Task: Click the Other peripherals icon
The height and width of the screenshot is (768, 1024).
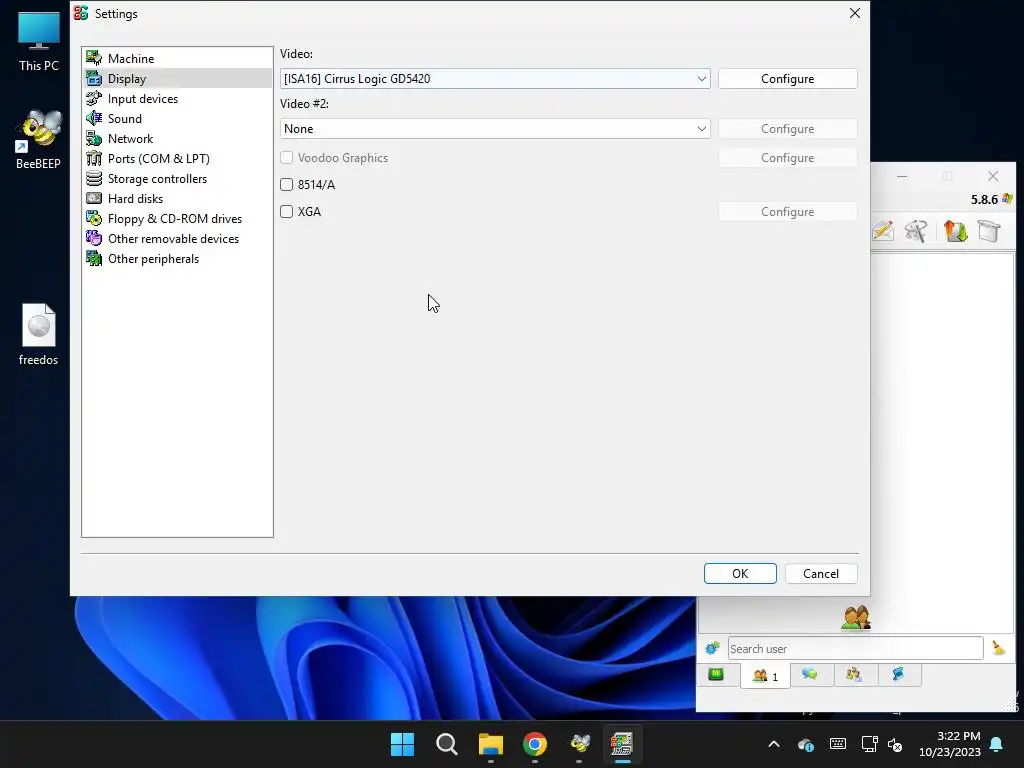Action: (94, 259)
